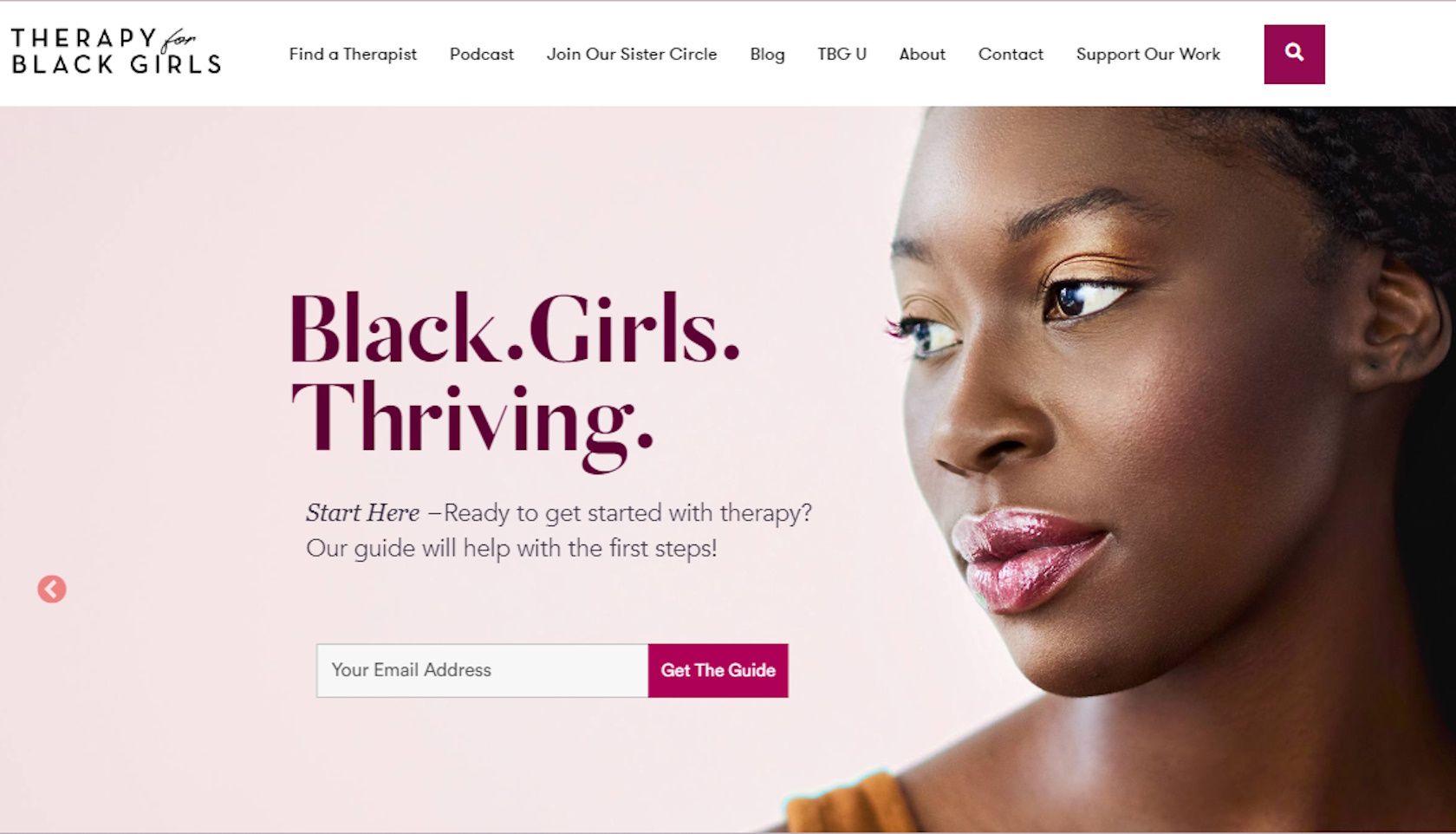1456x834 pixels.
Task: Focus the Your Email Address field
Action: click(482, 670)
